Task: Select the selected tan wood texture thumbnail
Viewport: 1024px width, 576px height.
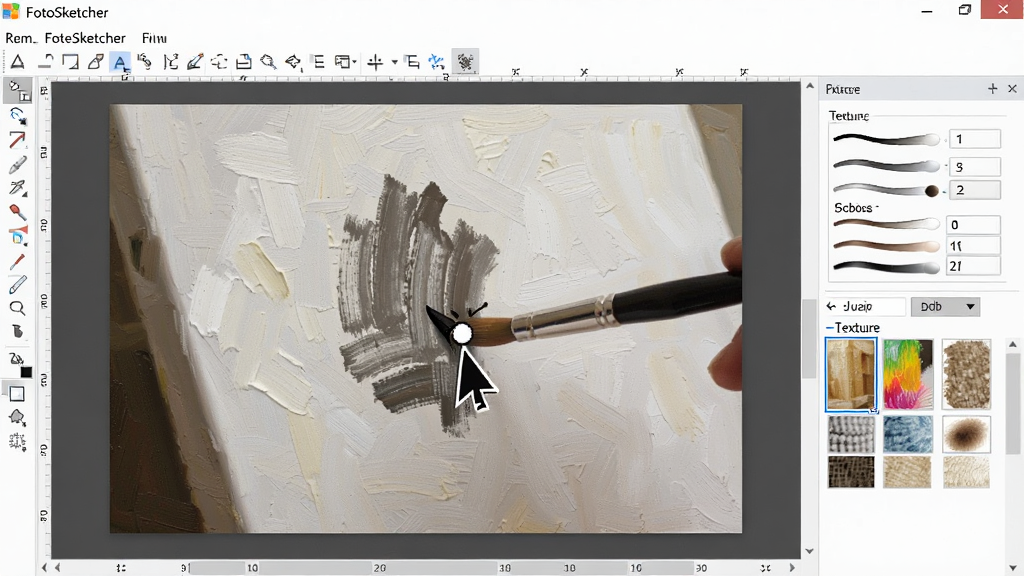Action: 851,374
